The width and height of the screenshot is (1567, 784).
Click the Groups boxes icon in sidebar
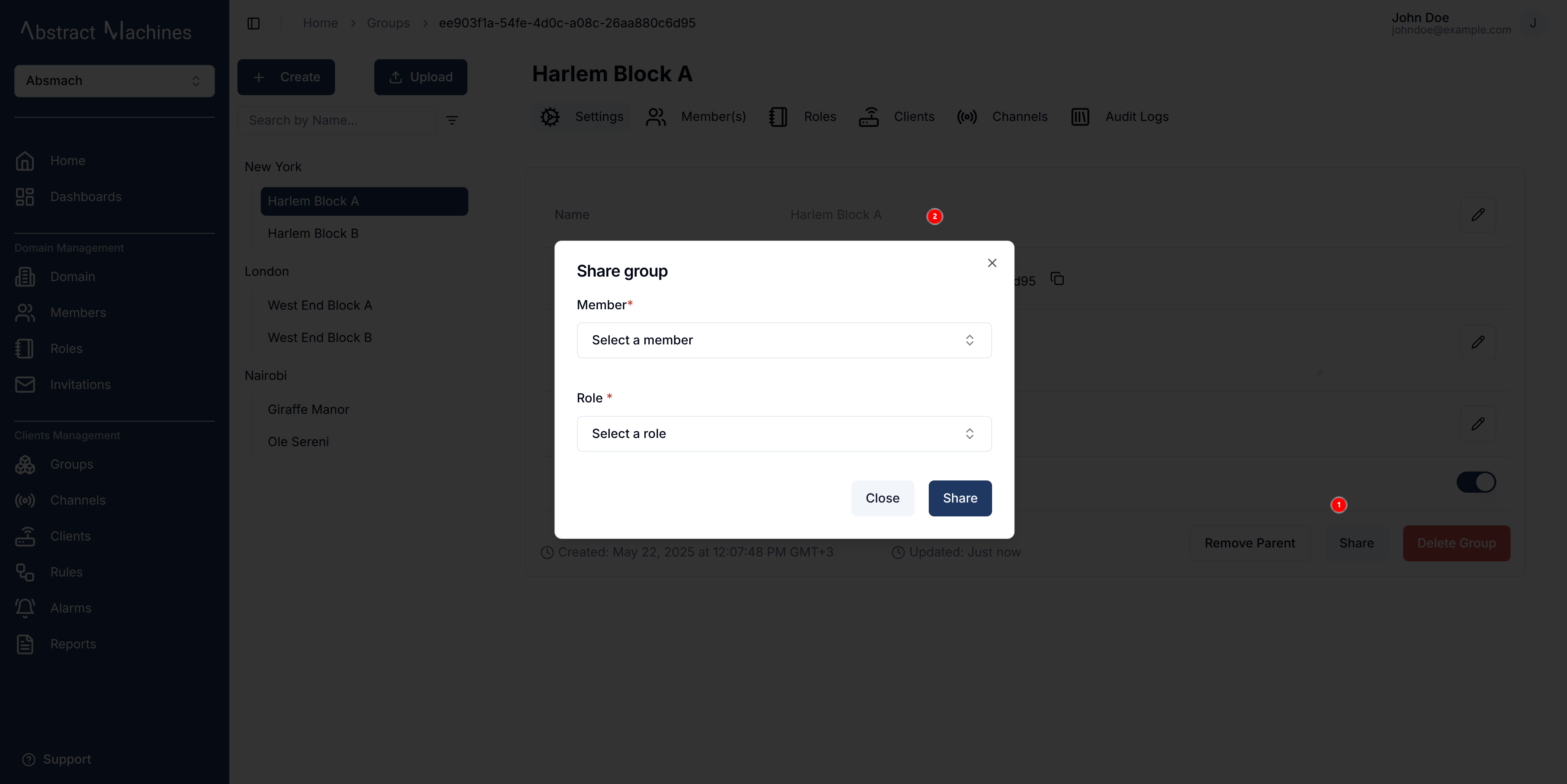pos(25,464)
